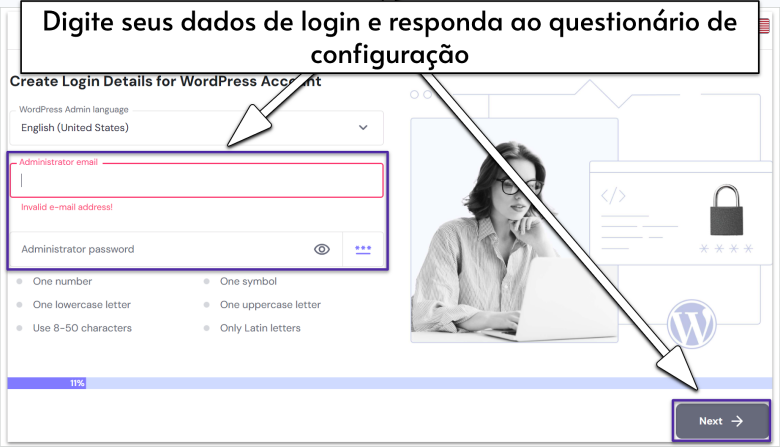The height and width of the screenshot is (447, 780).
Task: Open the WordPress Admin language dropdown
Action: 196,128
